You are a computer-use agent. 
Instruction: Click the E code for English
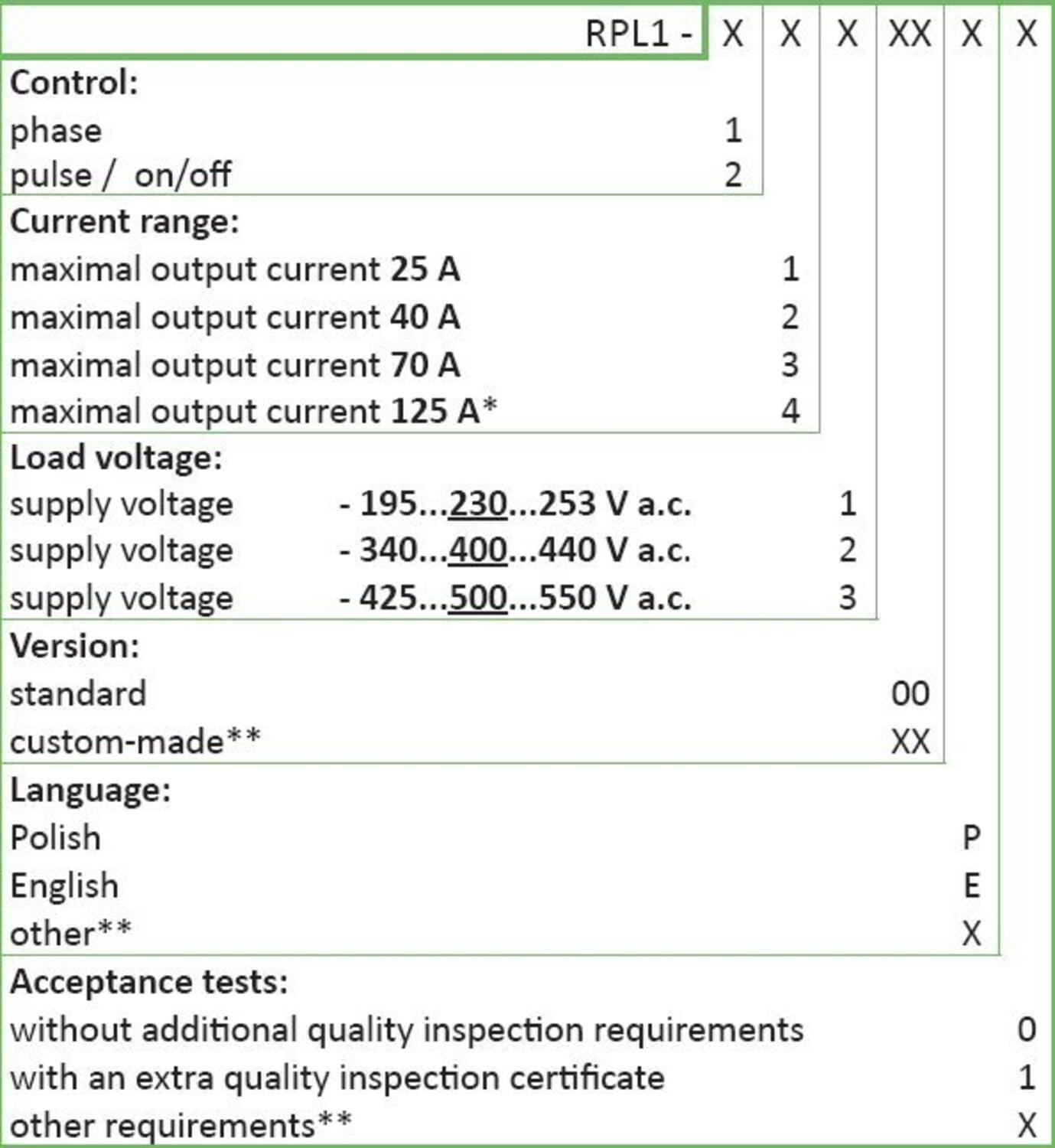(971, 886)
